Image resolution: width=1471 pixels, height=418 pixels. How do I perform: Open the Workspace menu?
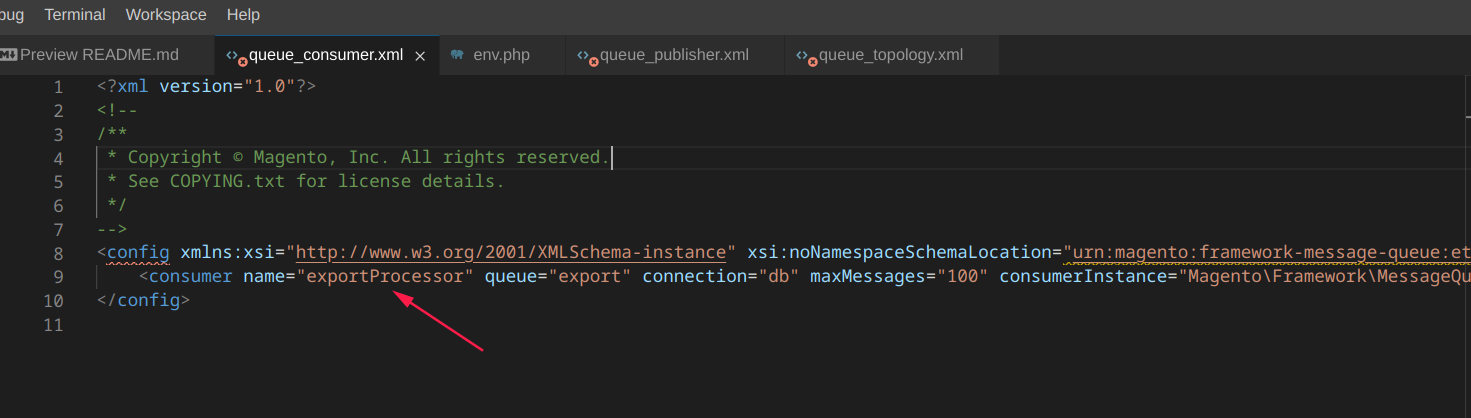166,15
